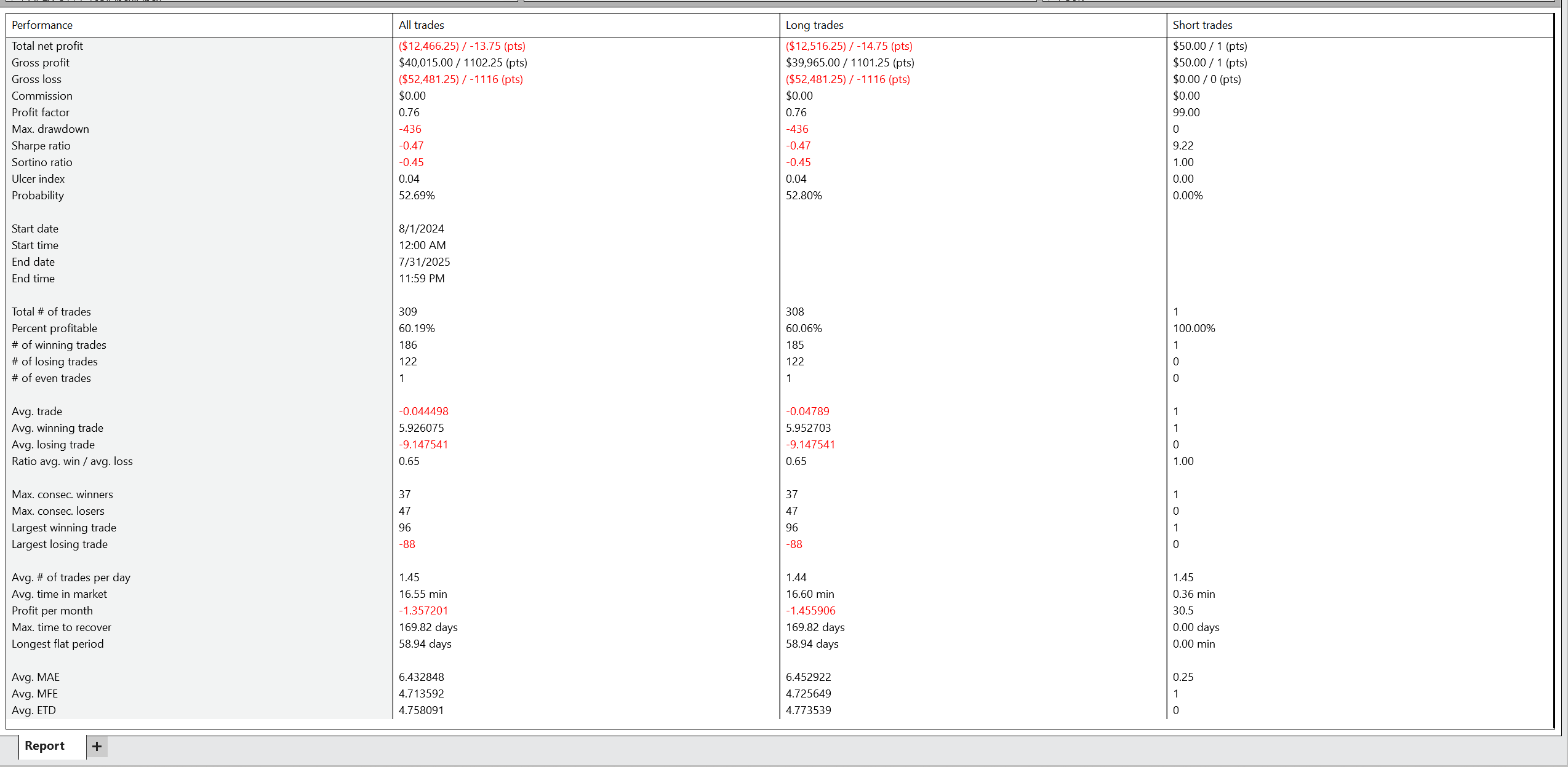Select Long trades gross profit $39,965.00

(850, 63)
